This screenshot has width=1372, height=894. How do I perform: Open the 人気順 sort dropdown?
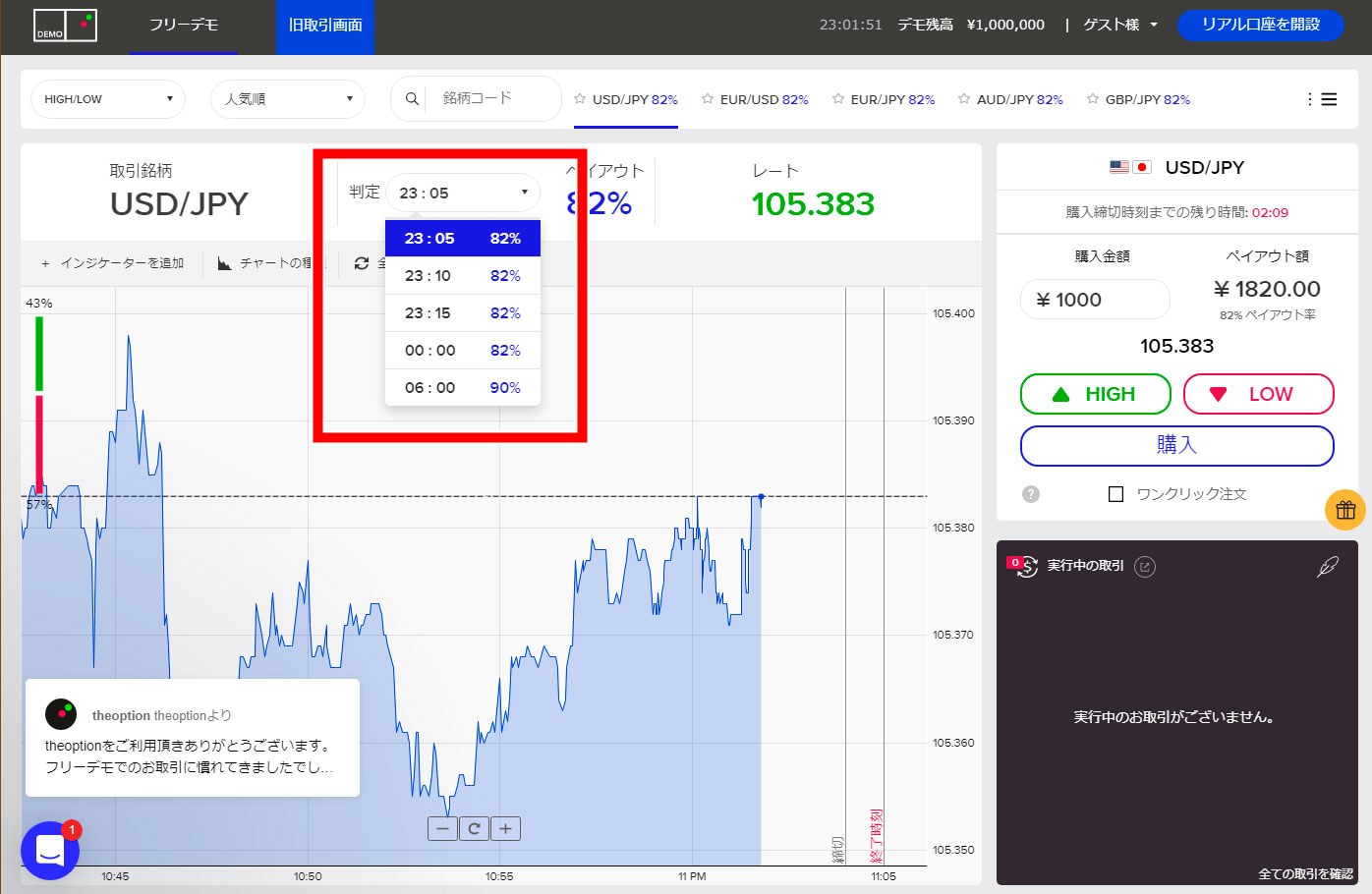coord(288,99)
